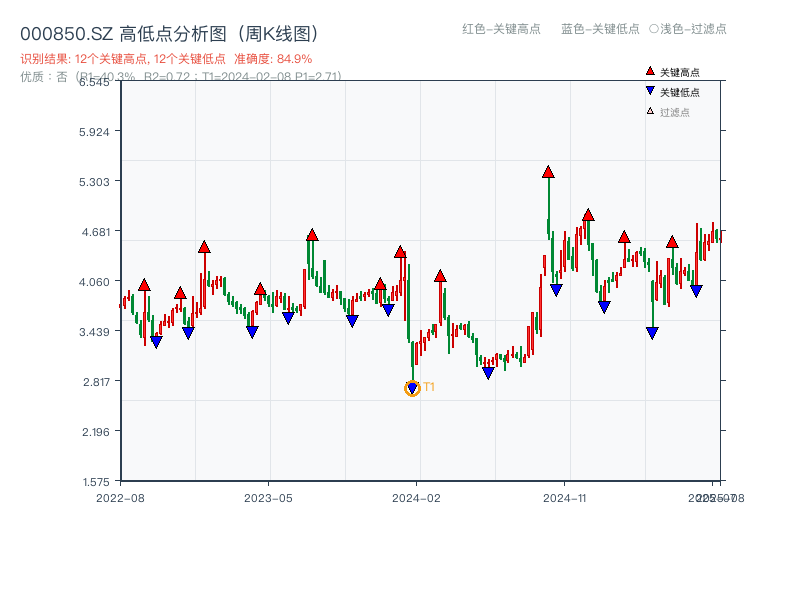Click the red triangle icon beside 关键高点 legend

[x=650, y=71]
